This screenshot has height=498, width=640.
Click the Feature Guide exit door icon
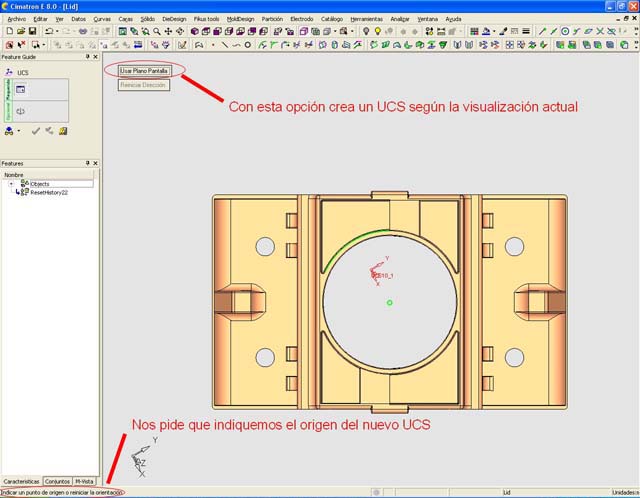coord(62,130)
